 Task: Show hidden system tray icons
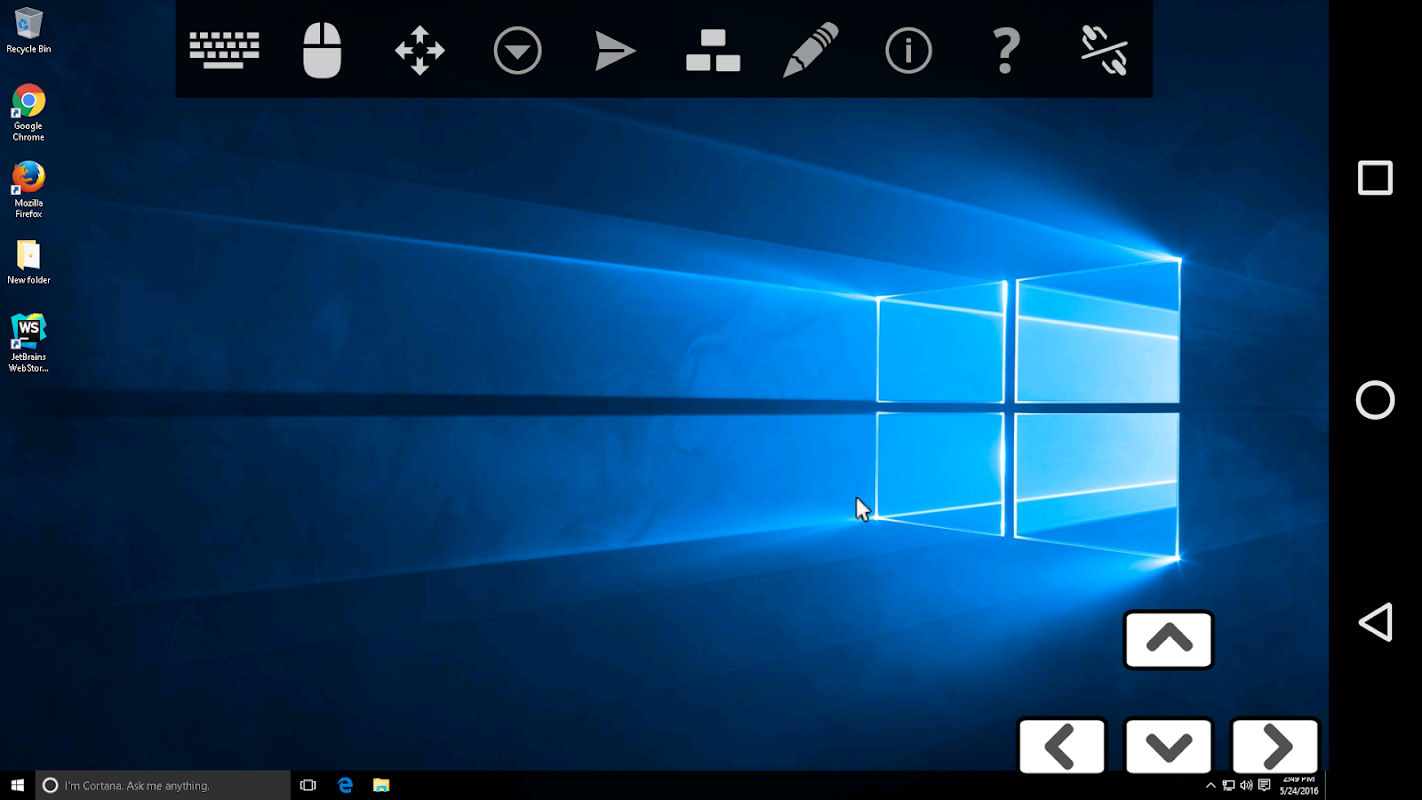(1212, 786)
